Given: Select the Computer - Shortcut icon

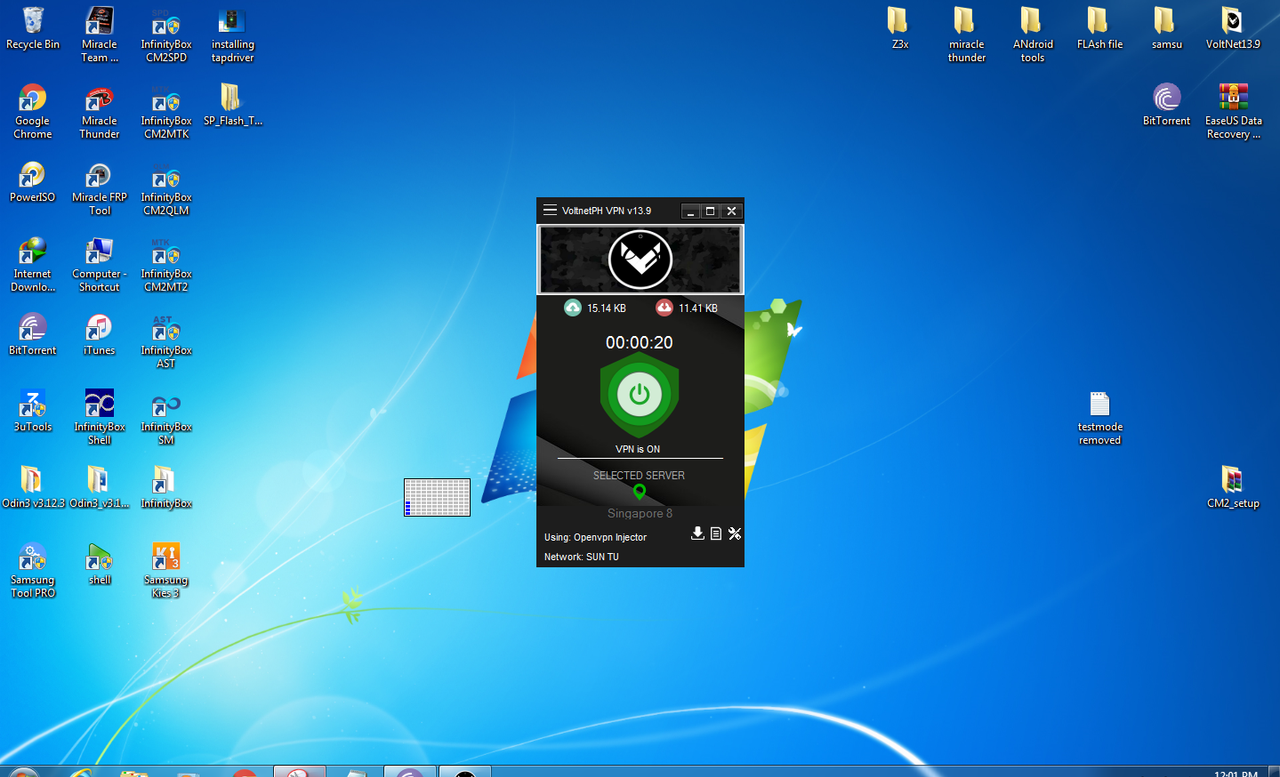Looking at the screenshot, I should tap(99, 264).
